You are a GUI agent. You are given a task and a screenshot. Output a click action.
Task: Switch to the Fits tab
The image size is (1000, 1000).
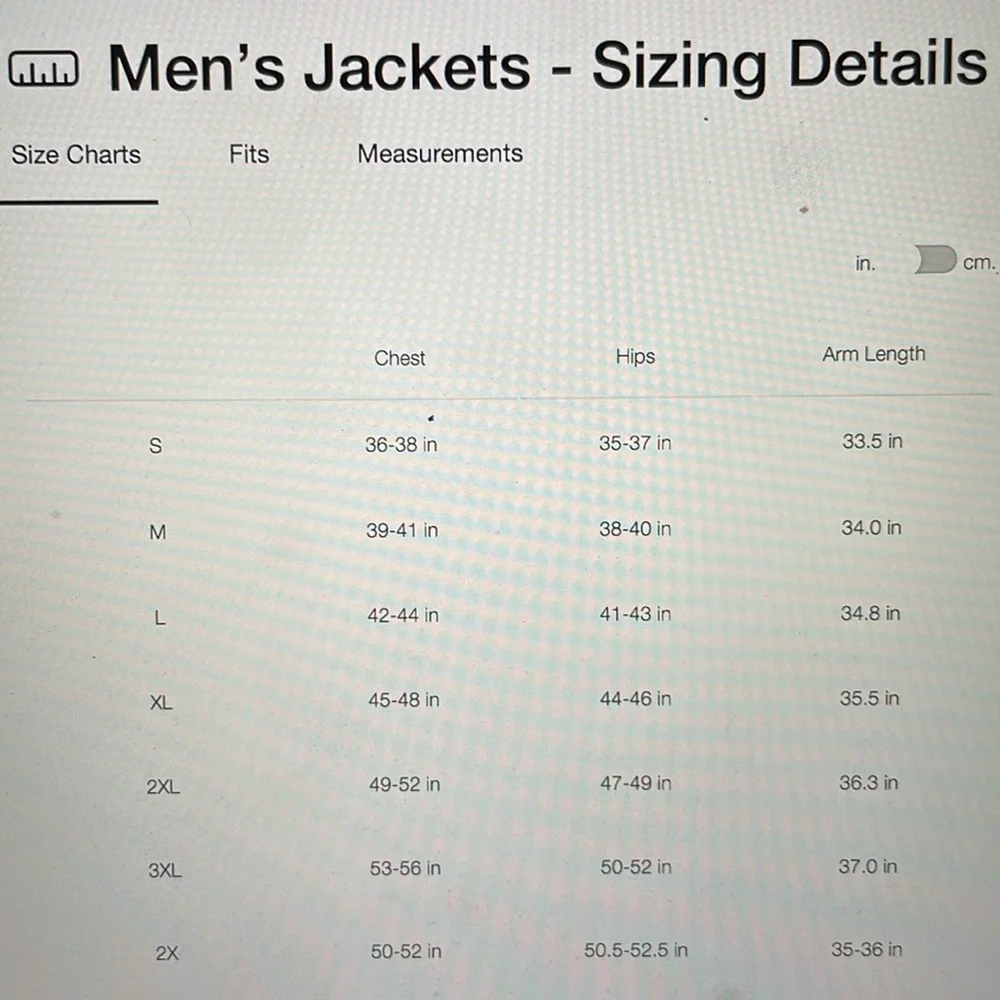[x=249, y=154]
